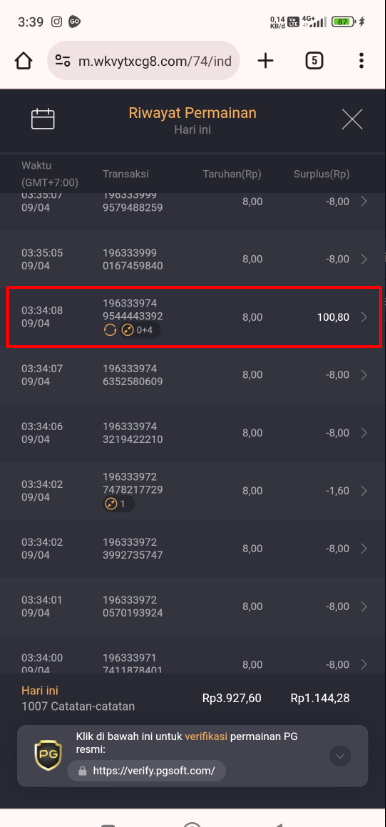Tap the PG shield logo
This screenshot has height=827, width=386.
[x=48, y=755]
